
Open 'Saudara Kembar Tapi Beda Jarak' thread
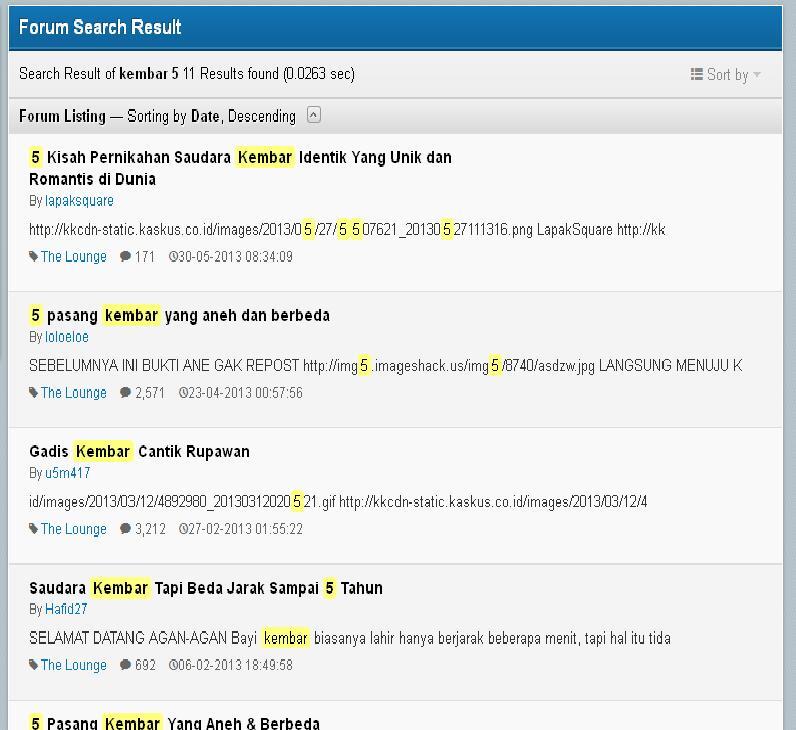pos(205,588)
